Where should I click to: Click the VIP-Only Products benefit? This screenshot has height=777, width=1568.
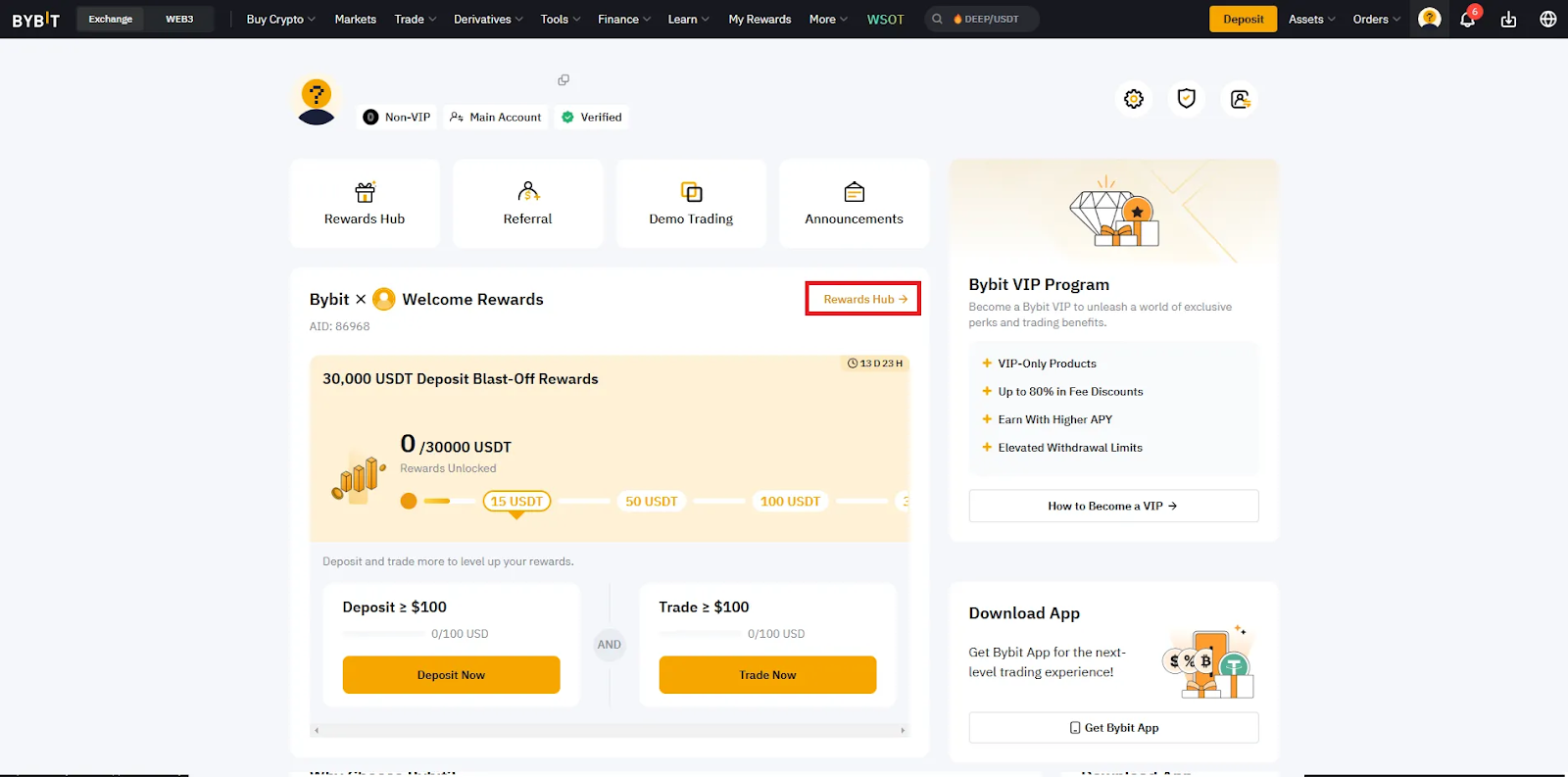pos(1047,364)
